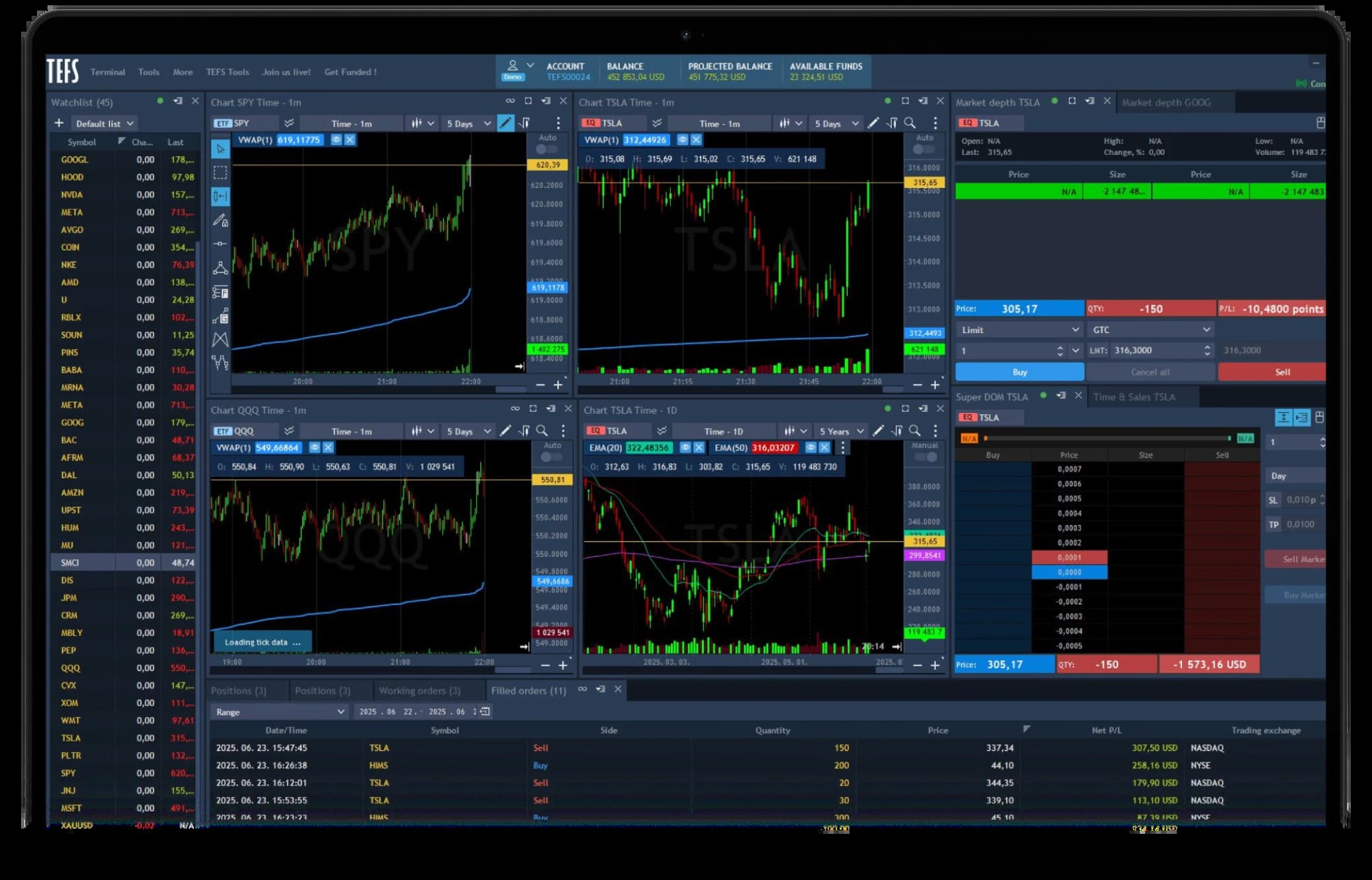Open the Get Funded ! menu item
This screenshot has width=1372, height=880.
click(350, 72)
